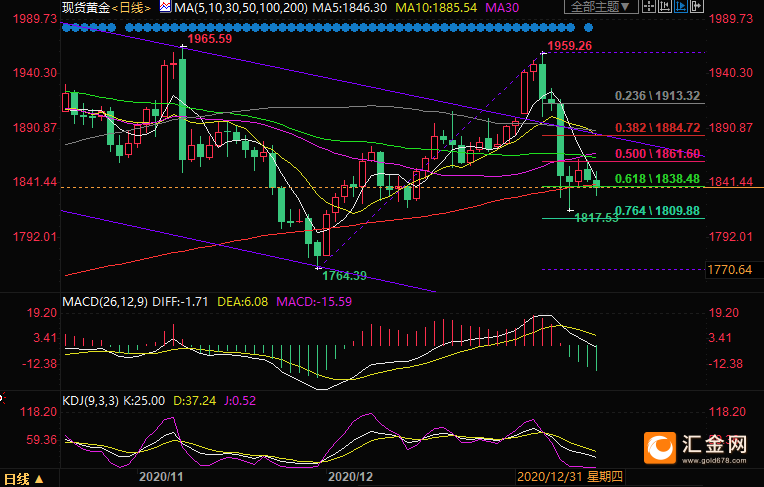Click the -12.38 label on right MACD axis
The width and height of the screenshot is (764, 487).
click(725, 364)
